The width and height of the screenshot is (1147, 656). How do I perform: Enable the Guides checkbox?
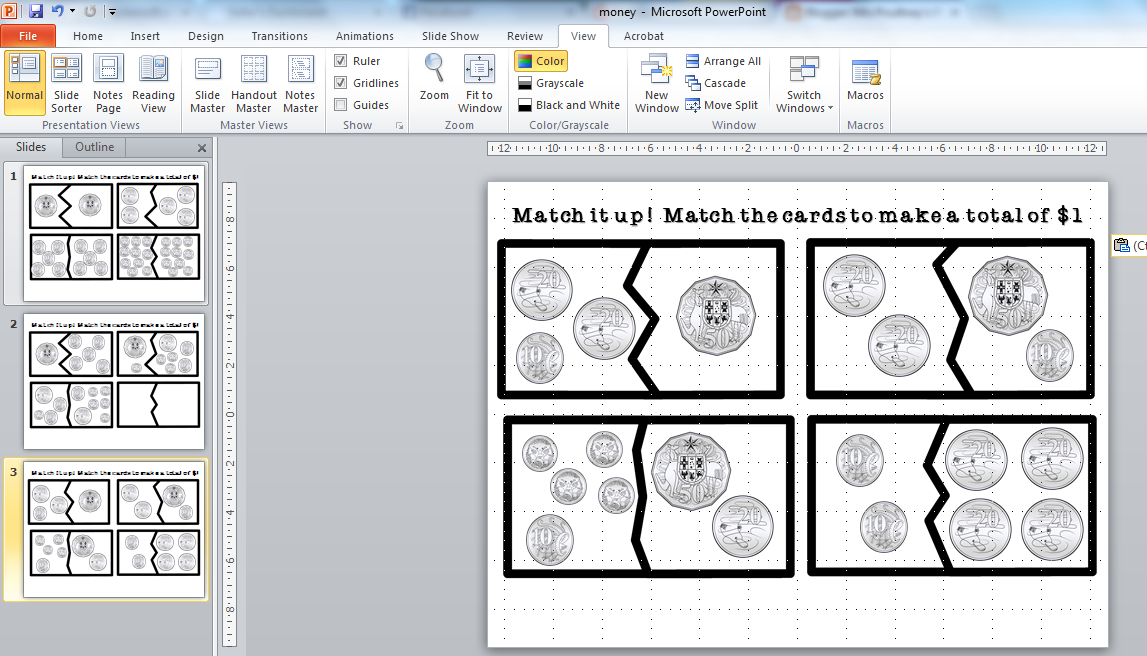point(340,105)
